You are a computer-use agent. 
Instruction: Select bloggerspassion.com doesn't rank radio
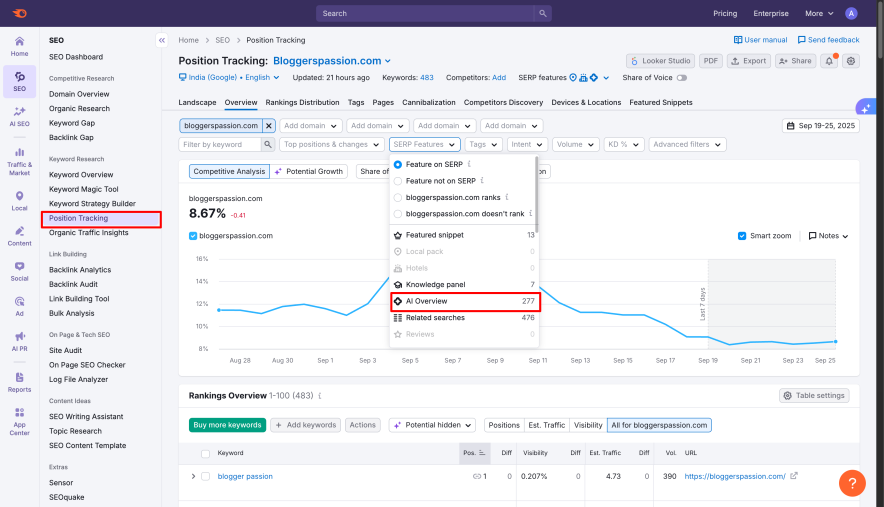[x=397, y=214]
